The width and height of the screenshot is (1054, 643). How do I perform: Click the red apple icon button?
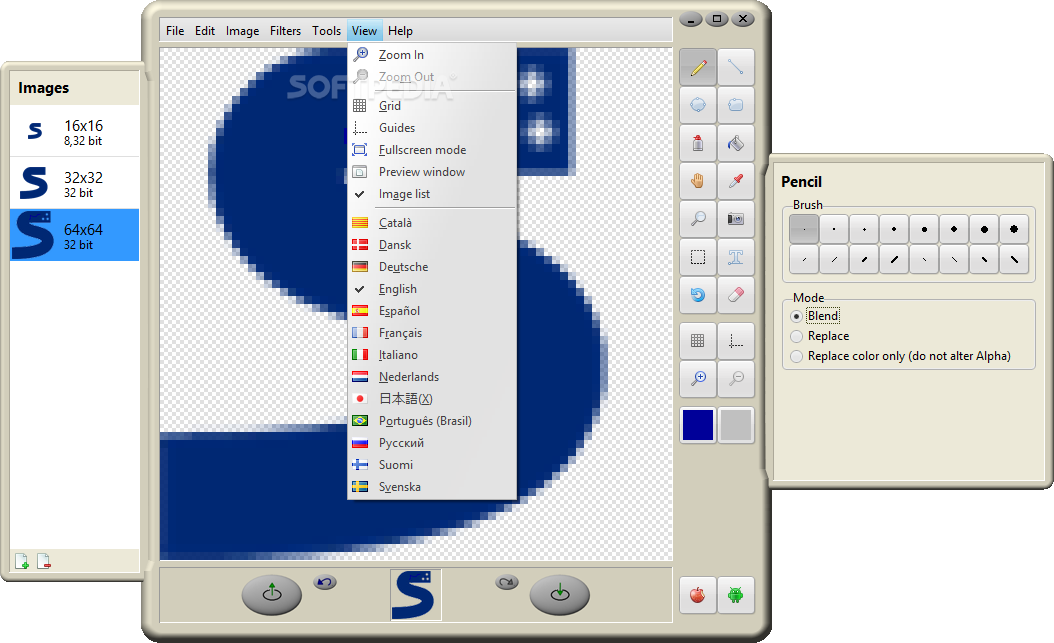tap(698, 595)
